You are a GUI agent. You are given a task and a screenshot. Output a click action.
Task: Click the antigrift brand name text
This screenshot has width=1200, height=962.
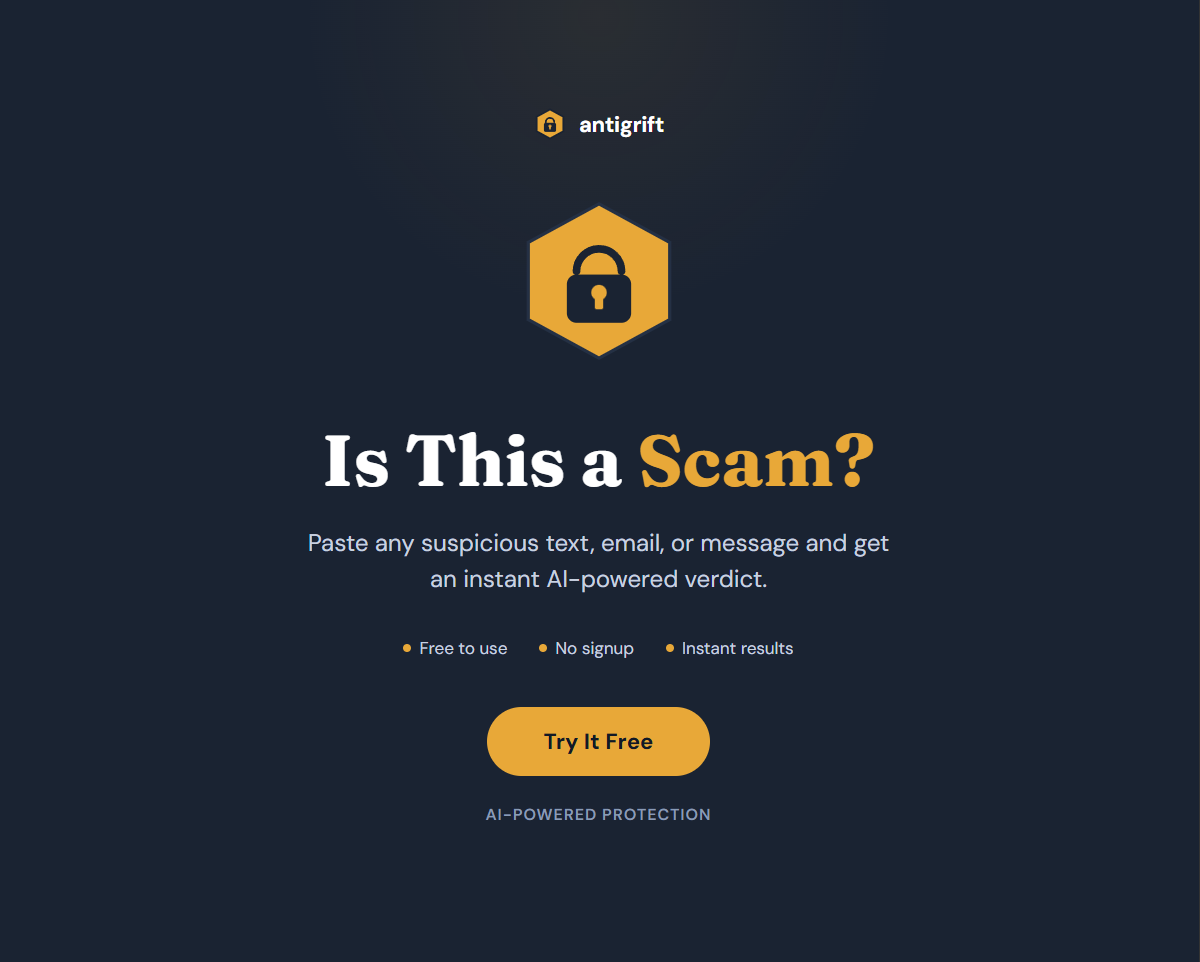click(621, 125)
